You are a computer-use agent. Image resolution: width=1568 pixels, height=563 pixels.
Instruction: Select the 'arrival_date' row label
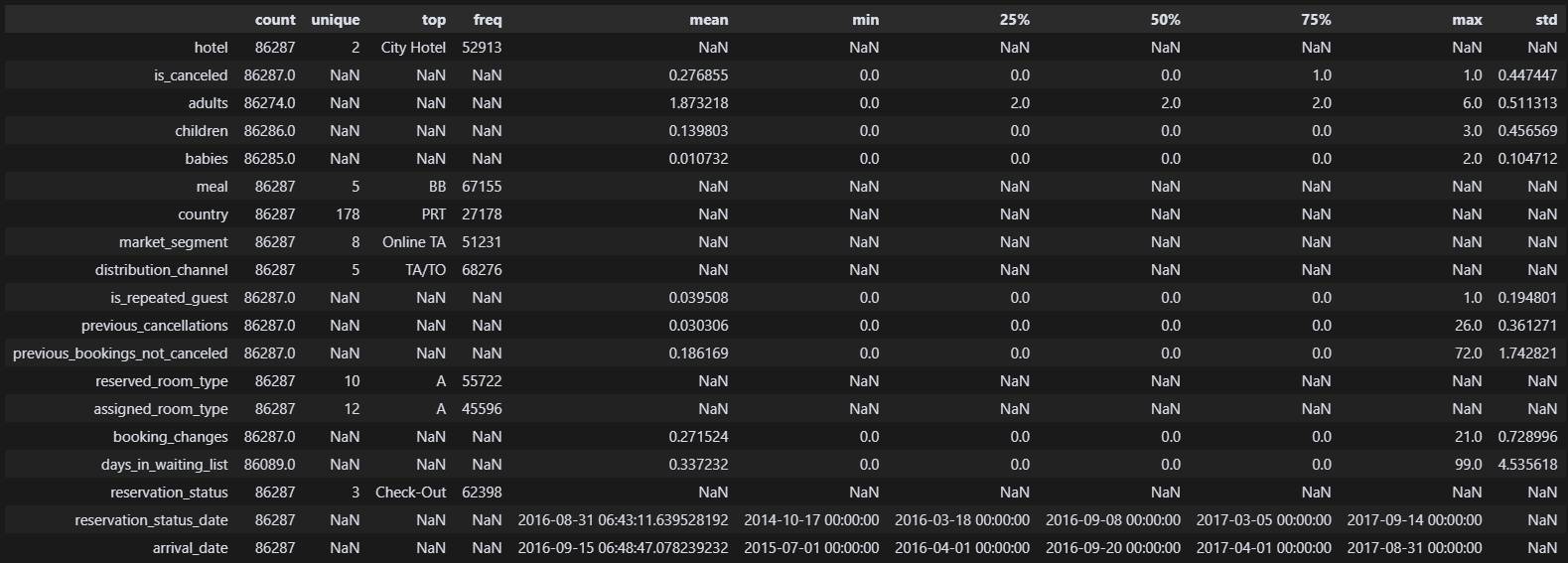pos(190,548)
